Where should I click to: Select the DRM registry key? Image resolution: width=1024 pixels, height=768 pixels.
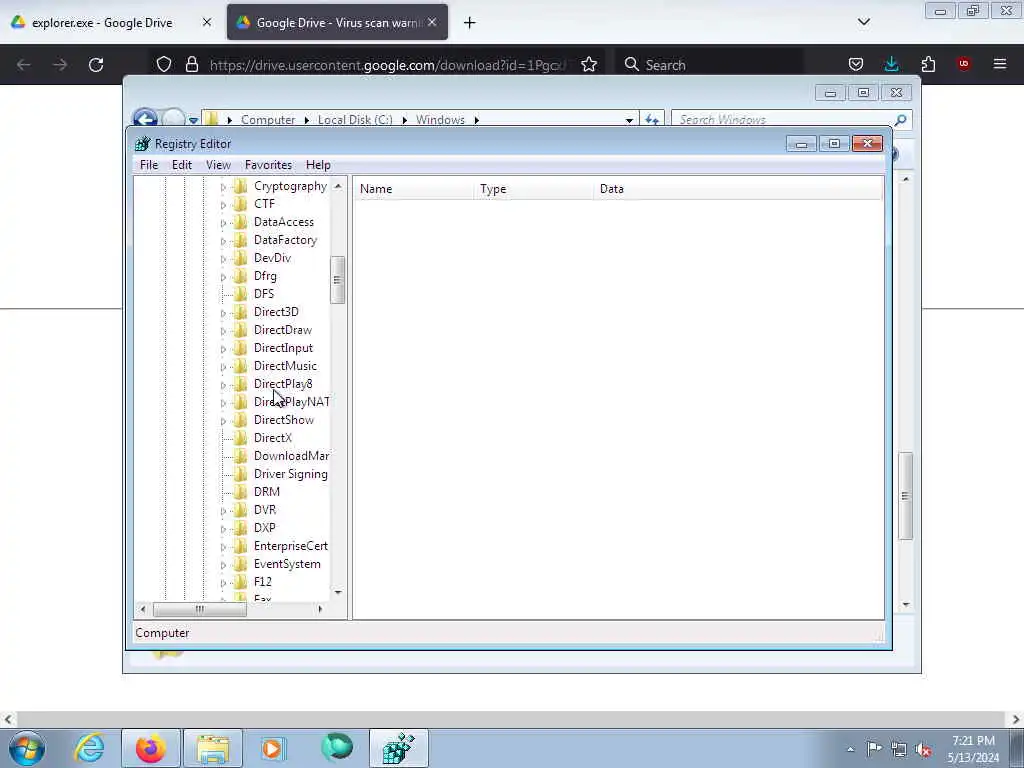click(266, 492)
